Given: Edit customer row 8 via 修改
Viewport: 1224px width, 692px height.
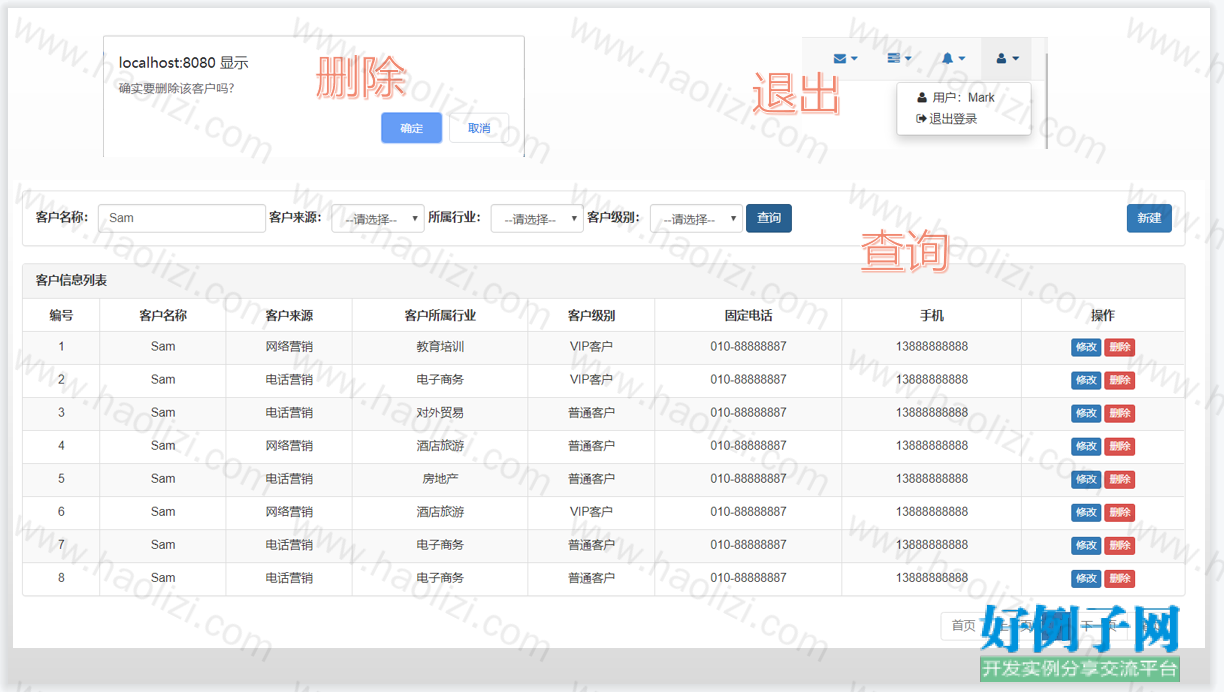Looking at the screenshot, I should coord(1086,579).
